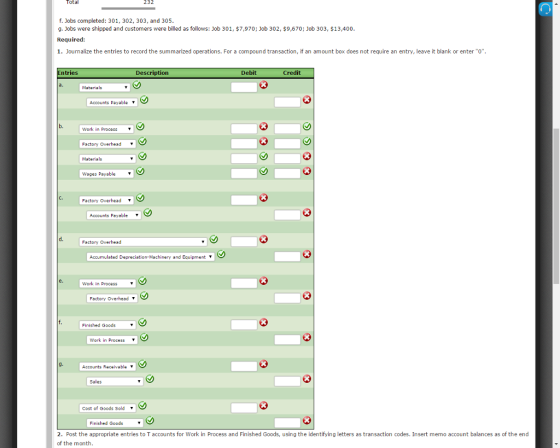
Task: Open the Cost of Goods Sold dropdown
Action: [107, 408]
